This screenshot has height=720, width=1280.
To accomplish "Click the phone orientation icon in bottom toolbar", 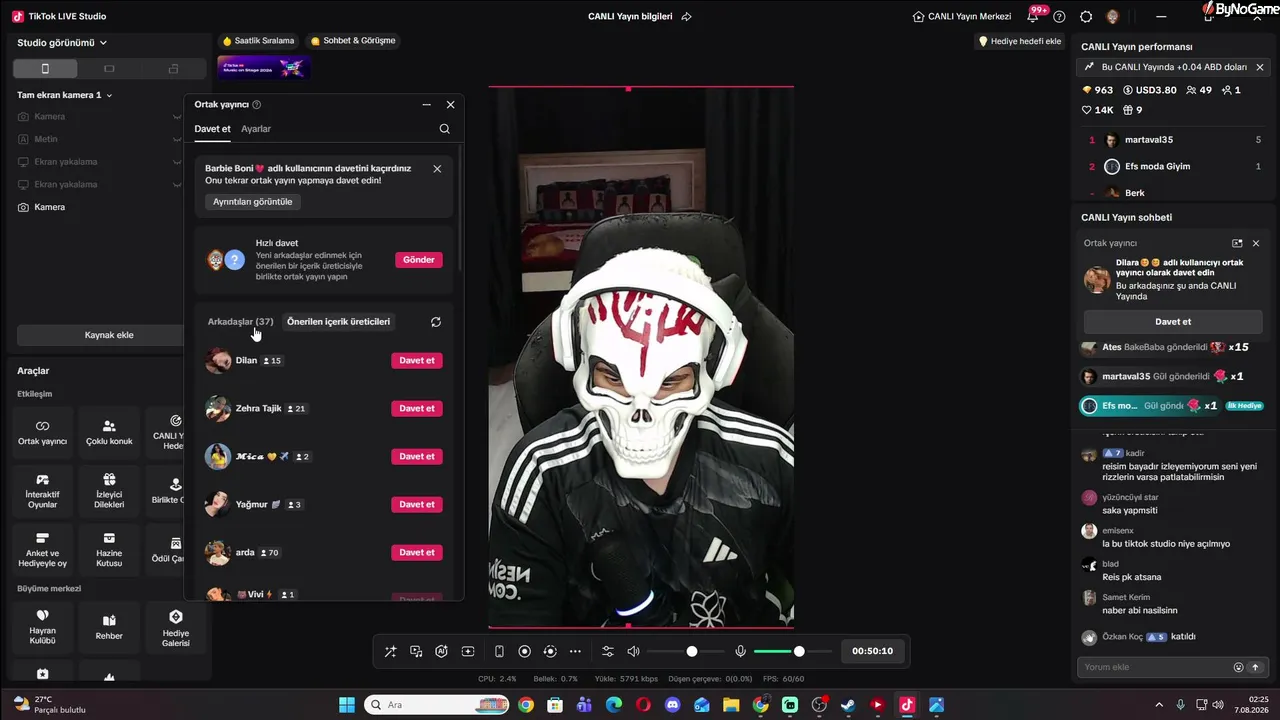I will [499, 651].
